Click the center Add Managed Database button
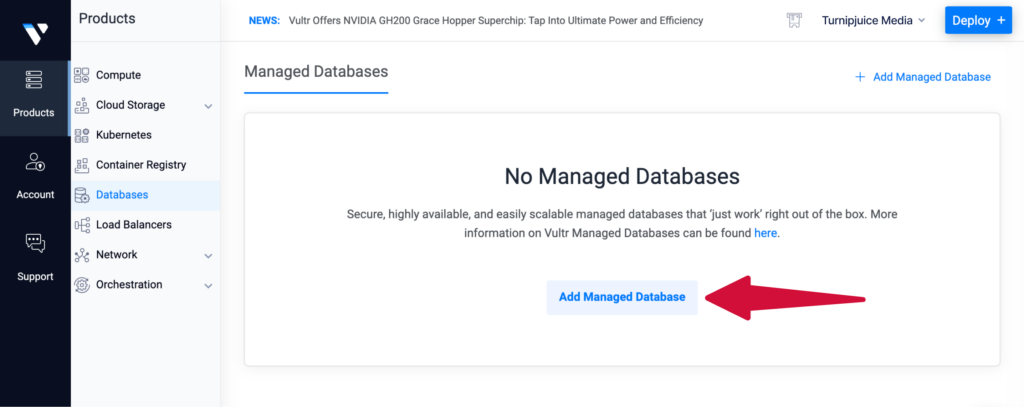 click(621, 297)
